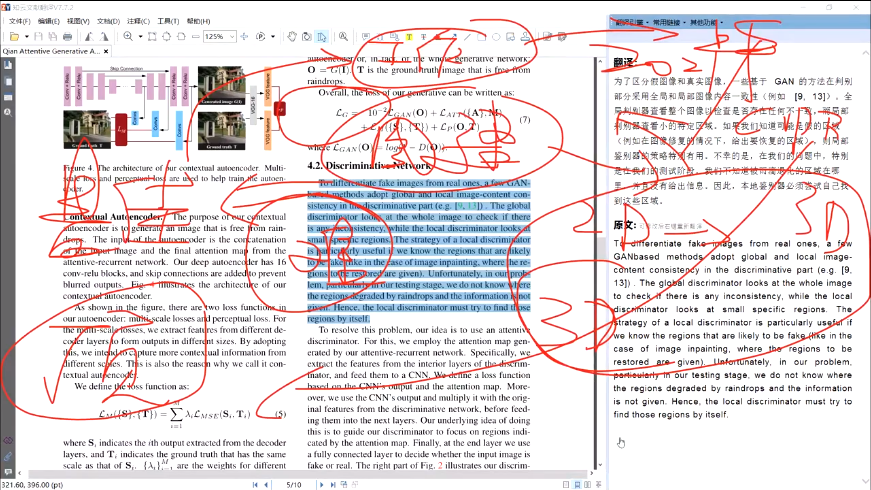Add a sticky note comment
Screen dimensions: 871x490
366,37
